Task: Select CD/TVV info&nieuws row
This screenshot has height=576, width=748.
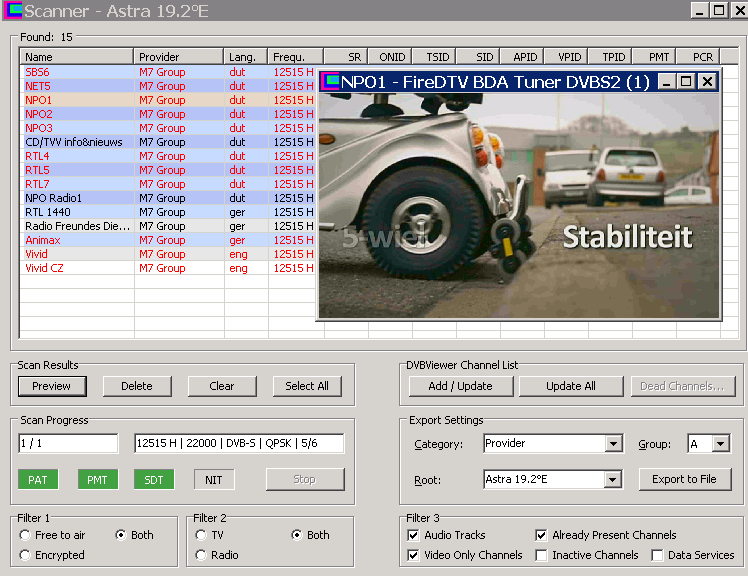Action: point(167,142)
